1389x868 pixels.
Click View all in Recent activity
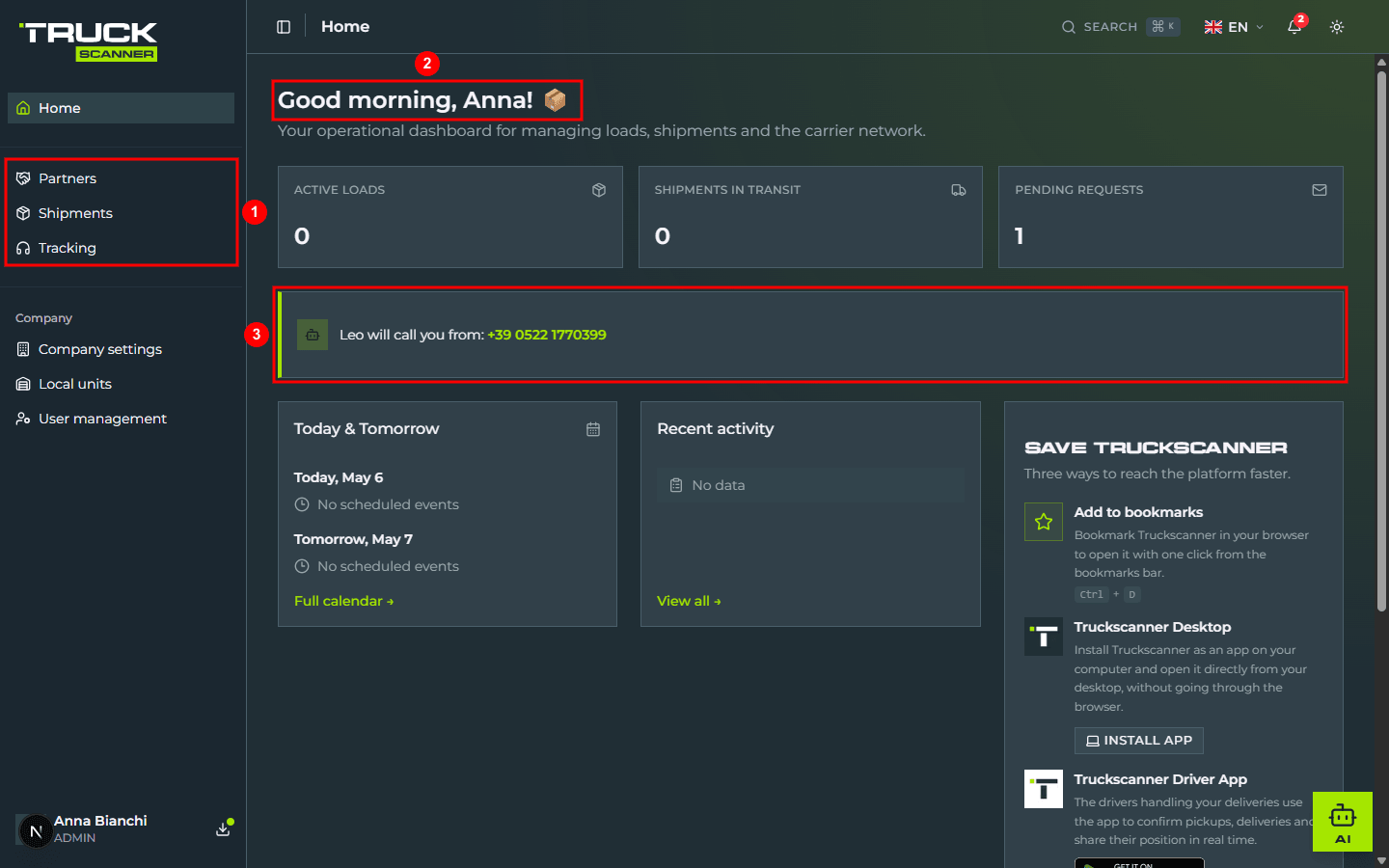click(x=689, y=601)
